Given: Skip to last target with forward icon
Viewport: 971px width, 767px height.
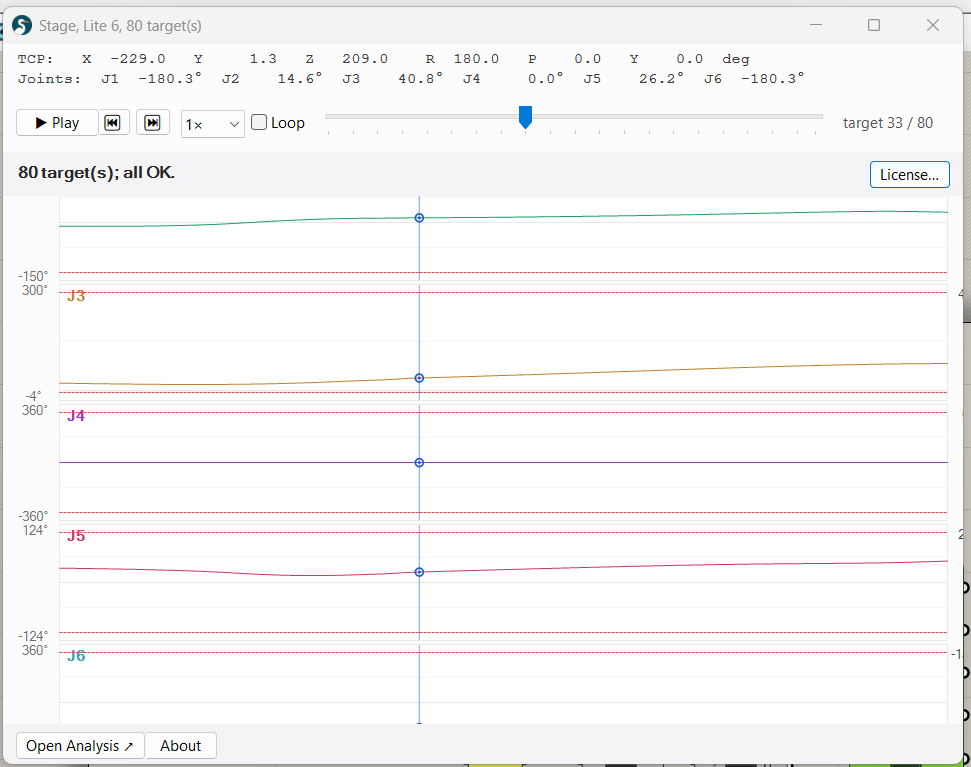Looking at the screenshot, I should 152,123.
